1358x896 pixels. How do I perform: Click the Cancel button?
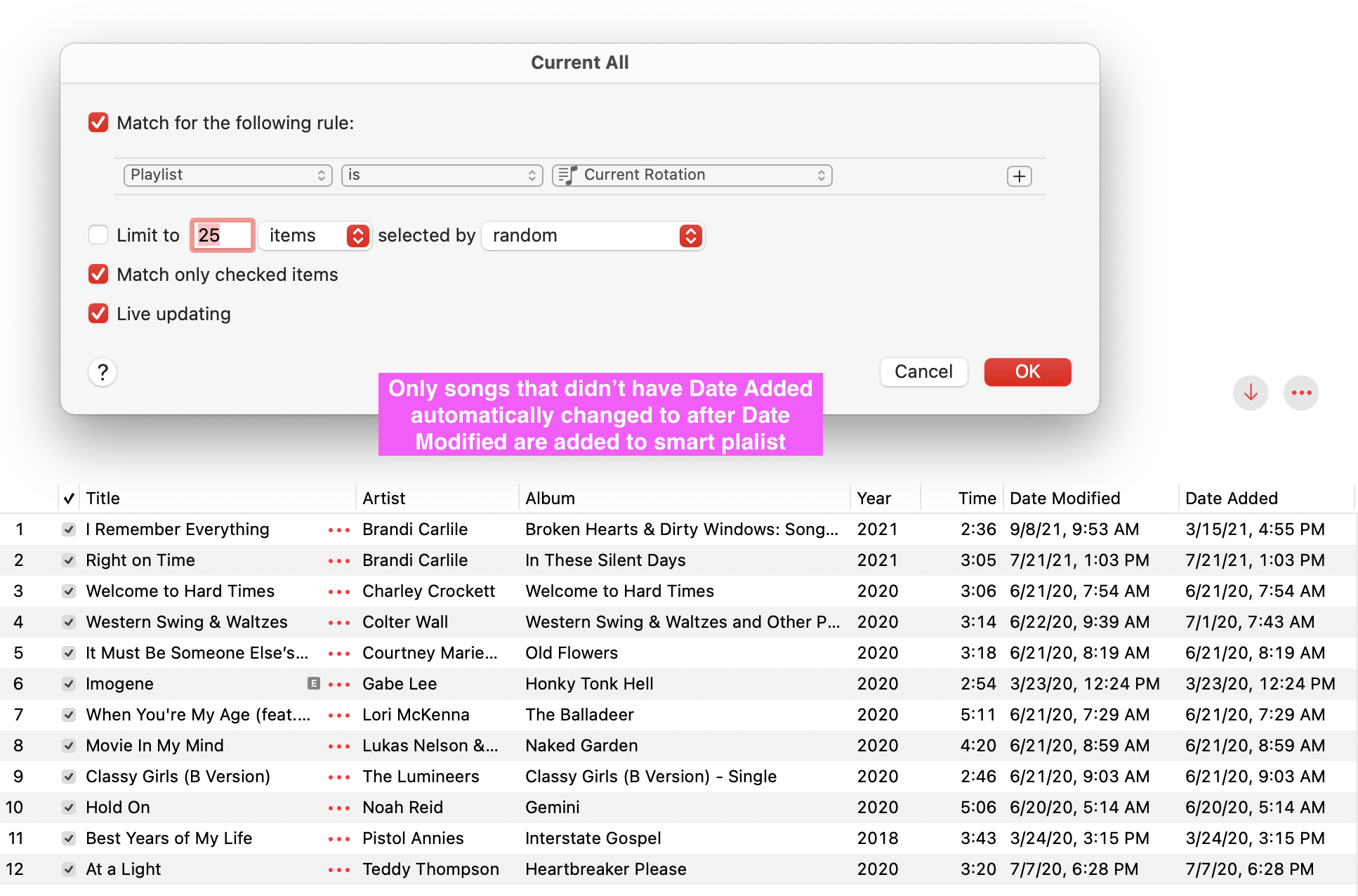[923, 372]
